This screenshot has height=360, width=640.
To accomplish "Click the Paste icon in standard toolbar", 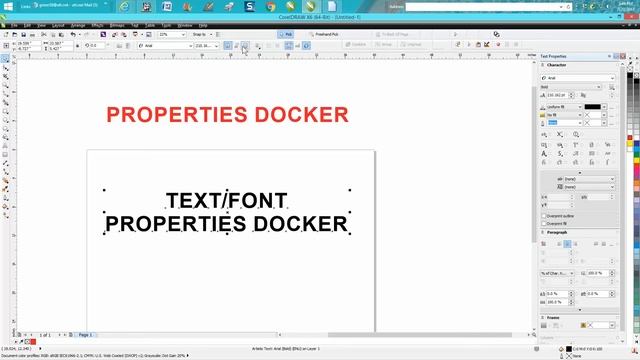I will point(61,35).
